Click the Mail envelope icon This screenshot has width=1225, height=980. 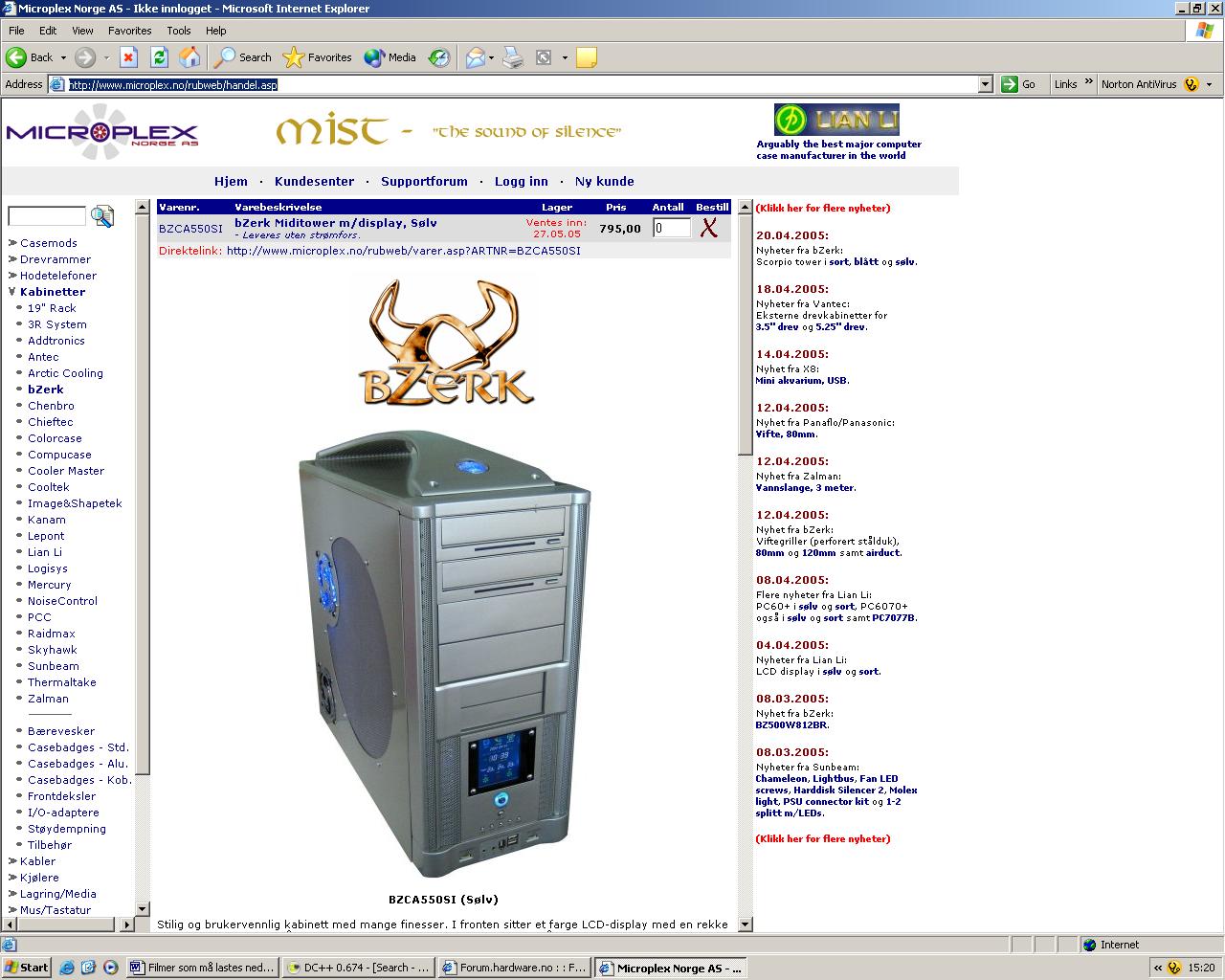click(x=476, y=57)
